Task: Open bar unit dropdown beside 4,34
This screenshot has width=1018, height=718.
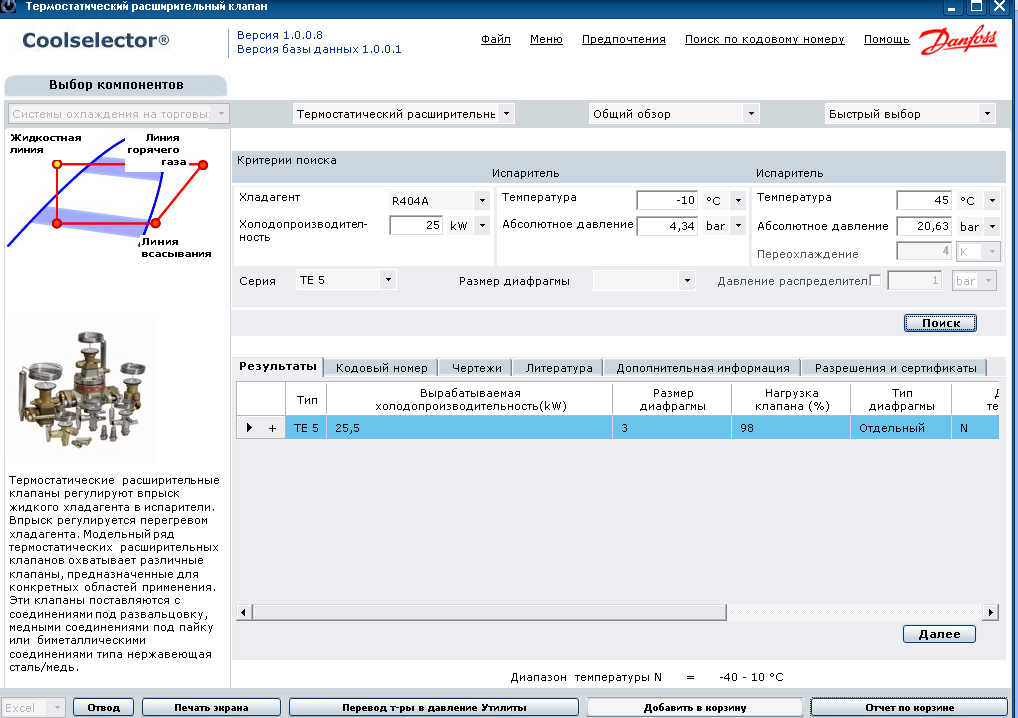Action: point(738,226)
